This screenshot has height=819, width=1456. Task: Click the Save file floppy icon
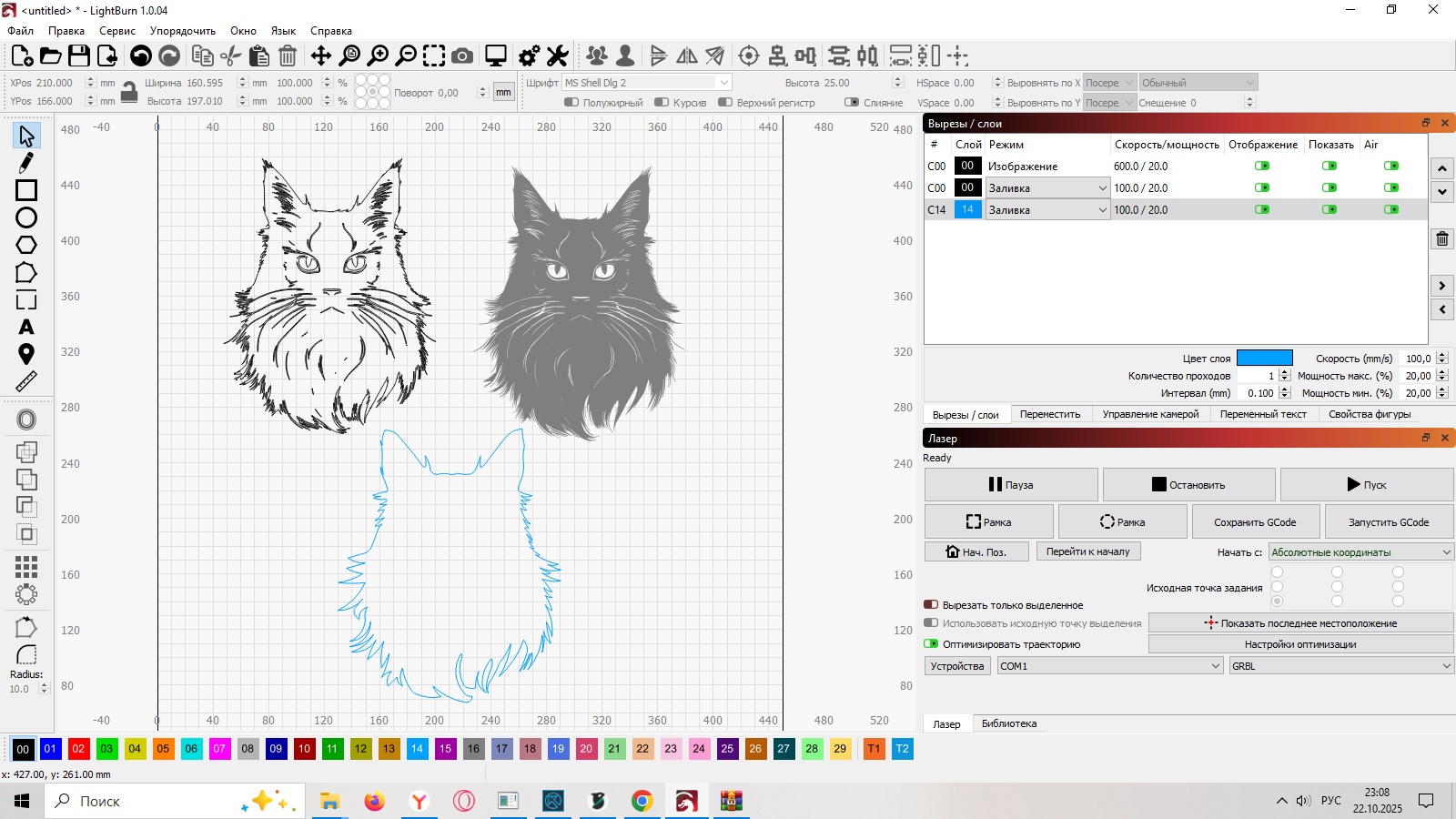click(79, 56)
